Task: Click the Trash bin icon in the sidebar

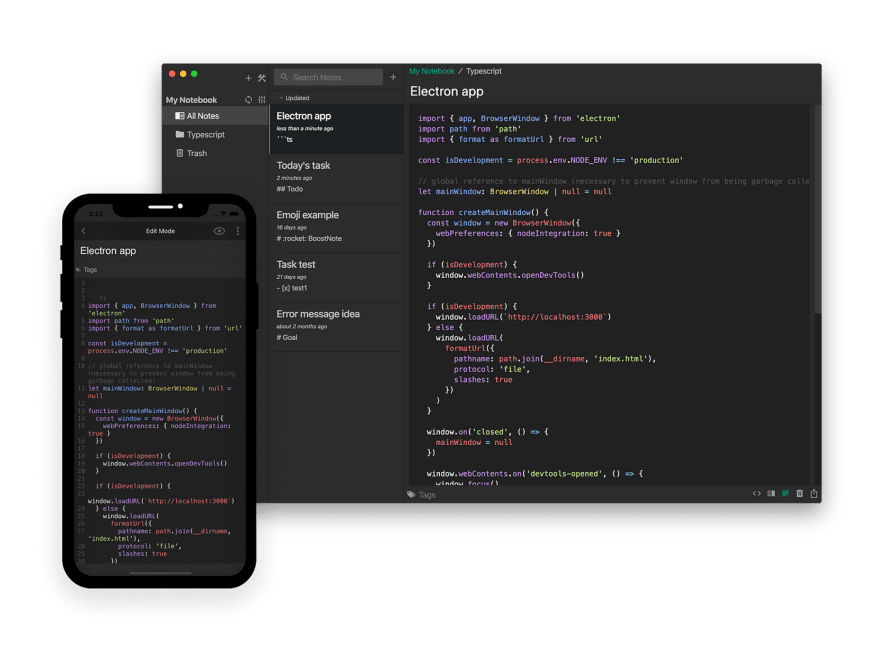Action: point(180,153)
